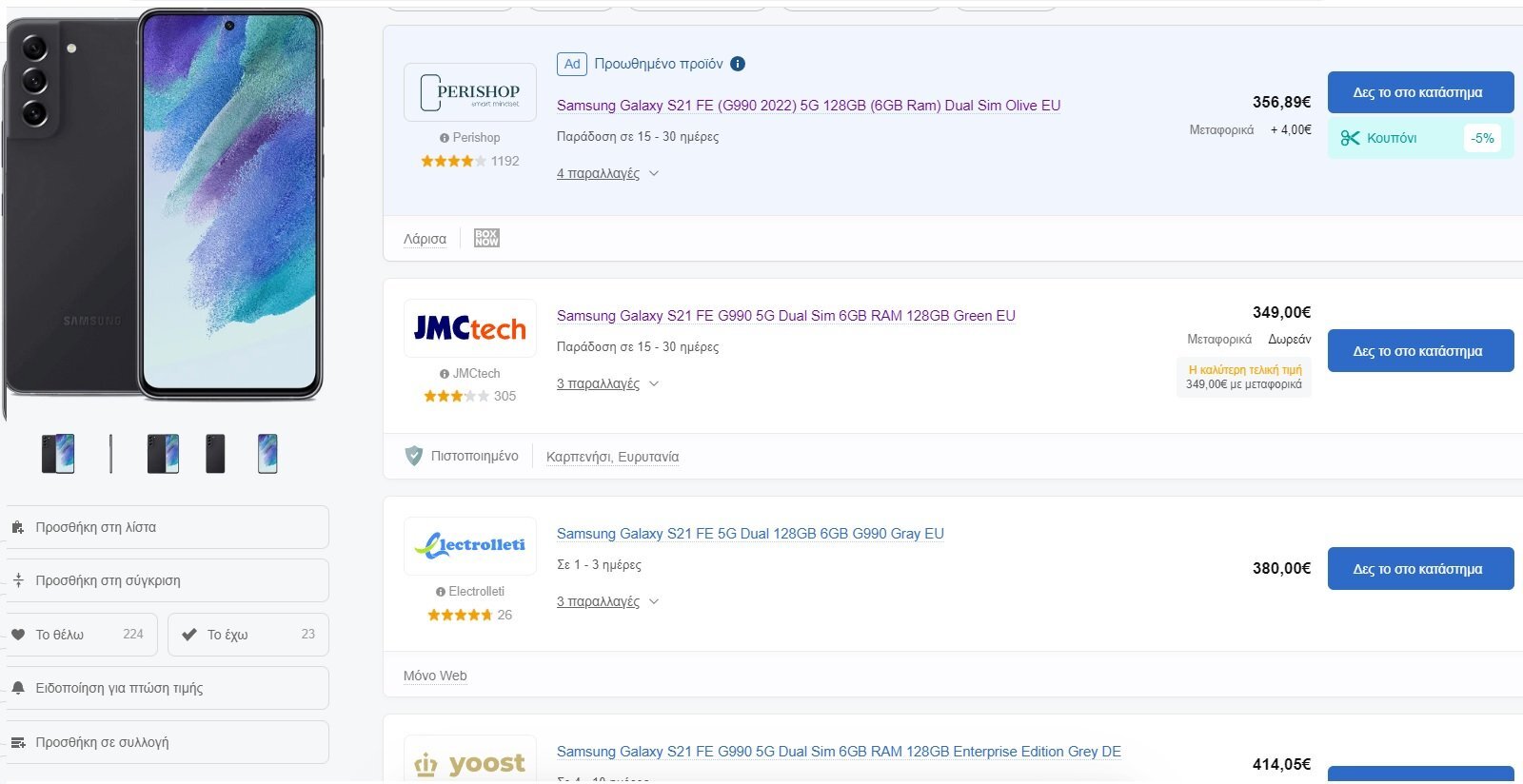Screen dimensions: 1523x784
Task: Click Σε 1 - 3 ημέρες delivery text
Action: [599, 565]
